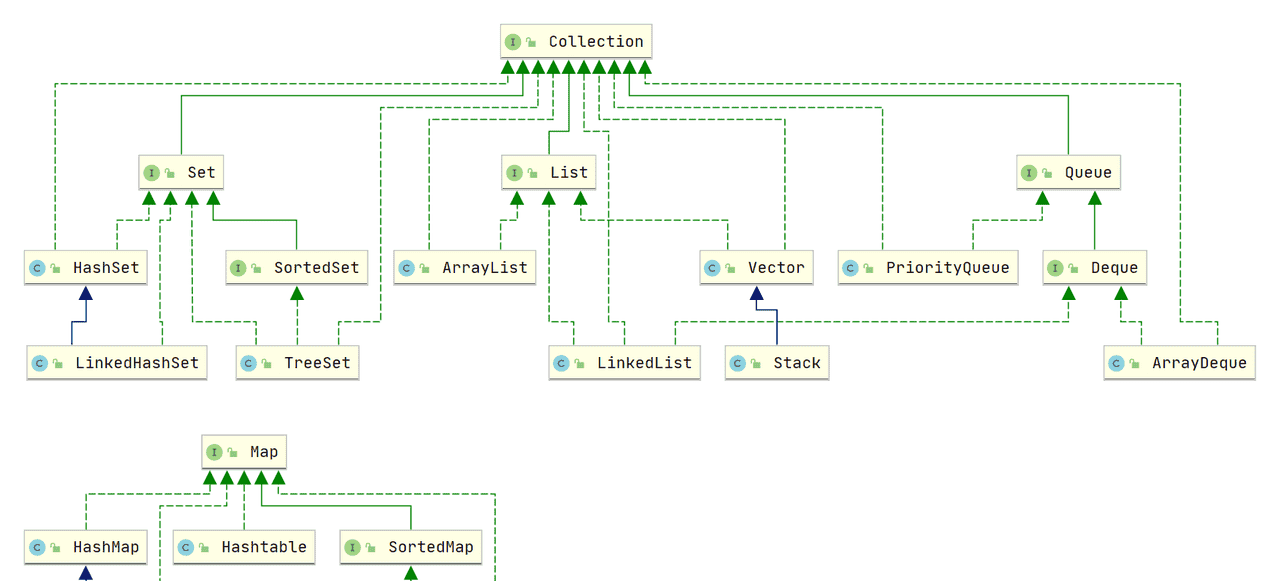Click the class icon beside PriorityQueue
This screenshot has width=1280, height=581.
850,268
